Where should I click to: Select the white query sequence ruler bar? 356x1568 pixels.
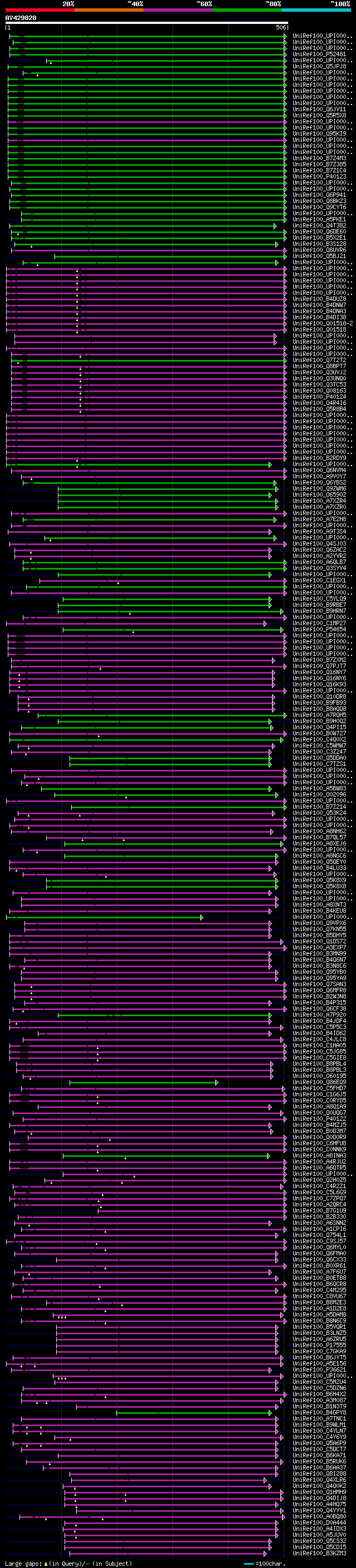tap(147, 23)
